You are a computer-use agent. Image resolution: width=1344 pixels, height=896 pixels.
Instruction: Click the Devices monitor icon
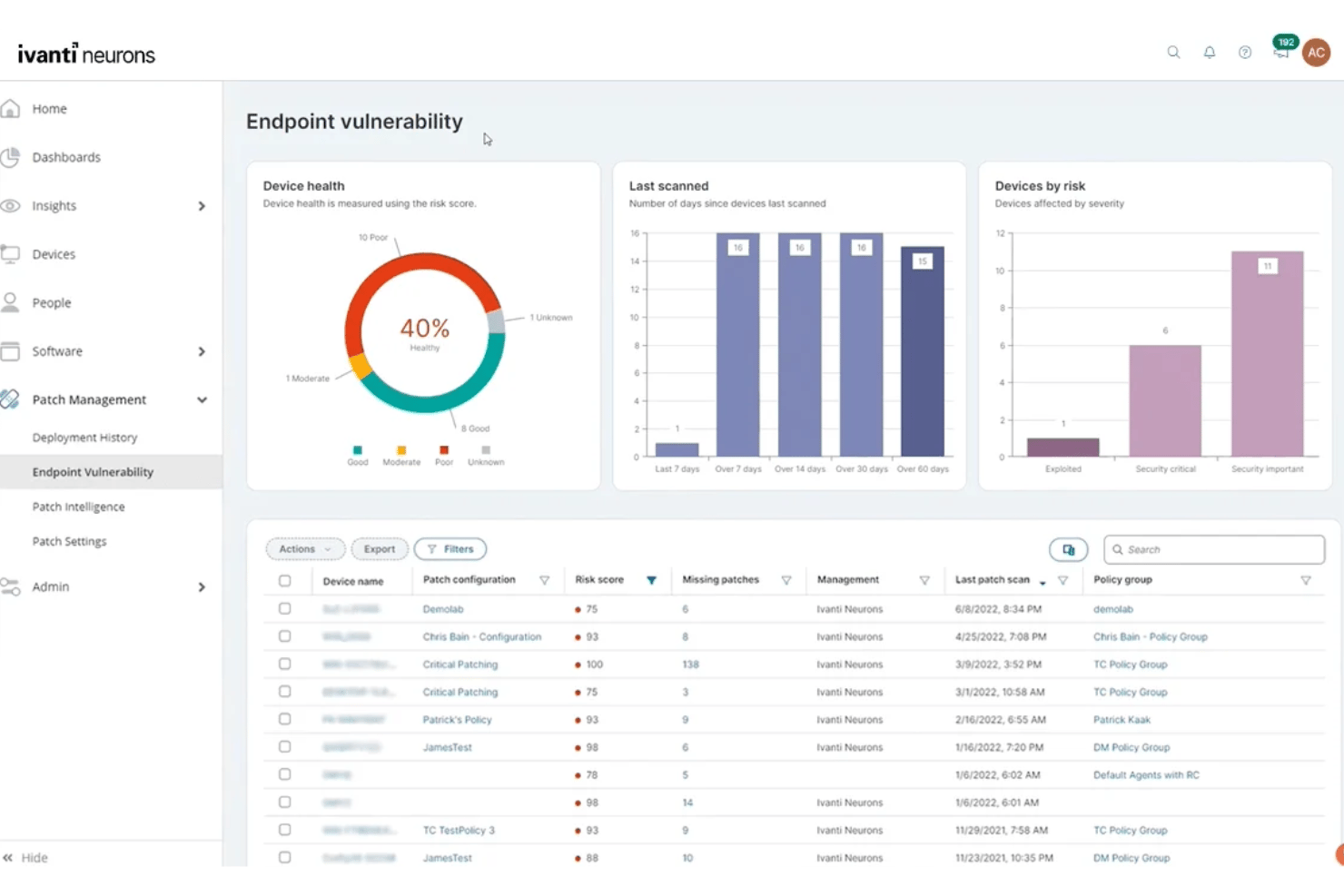[x=10, y=254]
